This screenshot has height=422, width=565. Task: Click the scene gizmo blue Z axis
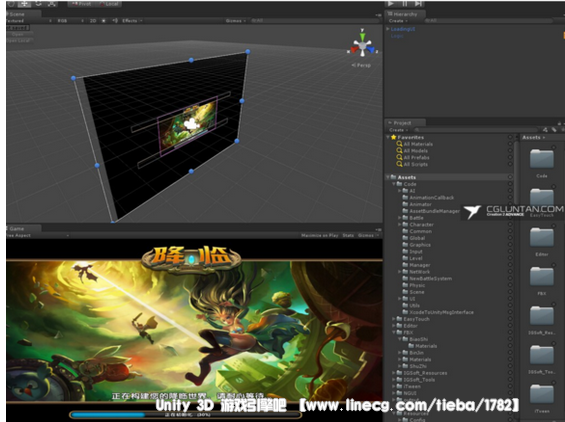(x=371, y=50)
